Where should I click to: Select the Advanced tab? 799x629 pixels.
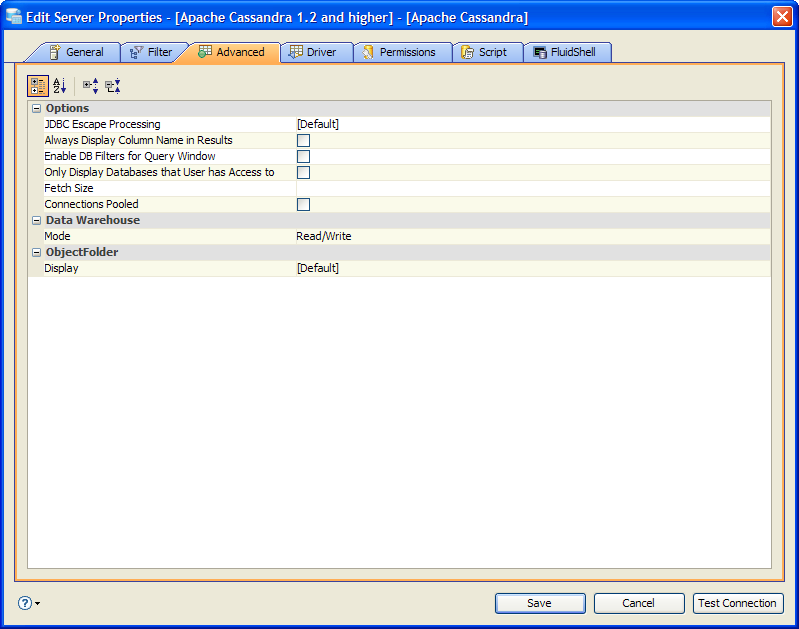231,52
